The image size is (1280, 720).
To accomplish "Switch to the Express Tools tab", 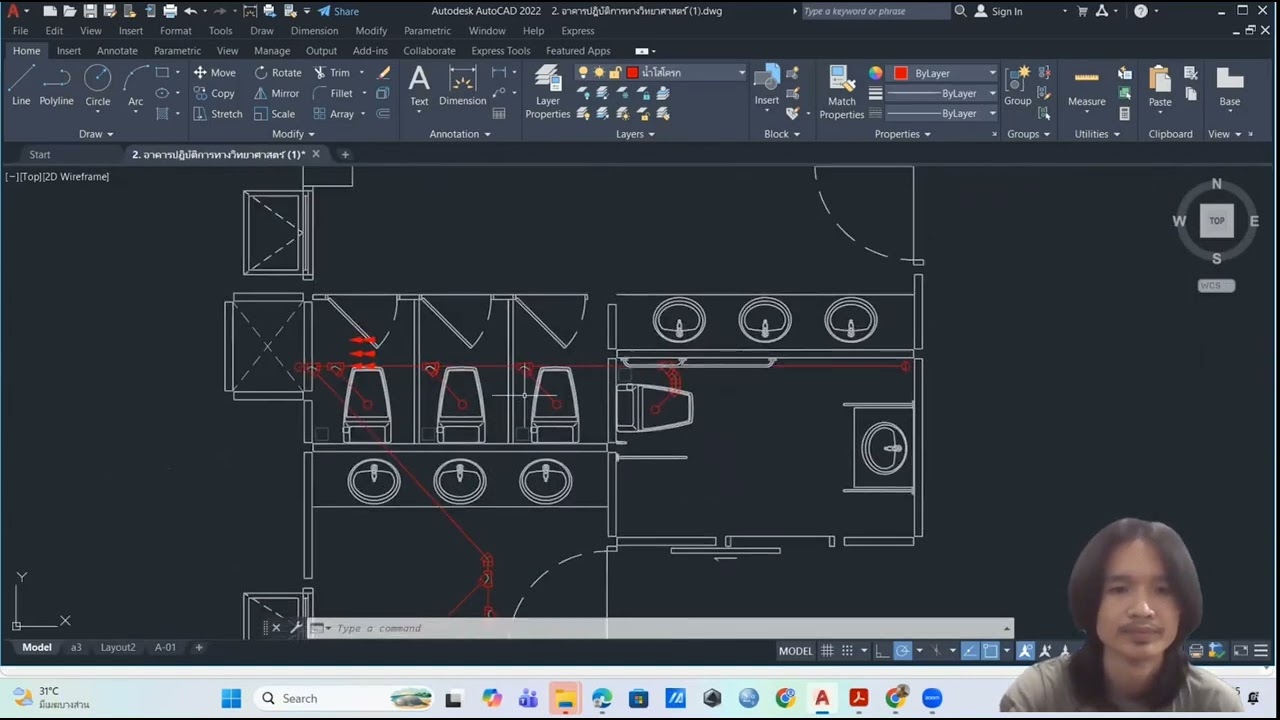I will coord(500,51).
